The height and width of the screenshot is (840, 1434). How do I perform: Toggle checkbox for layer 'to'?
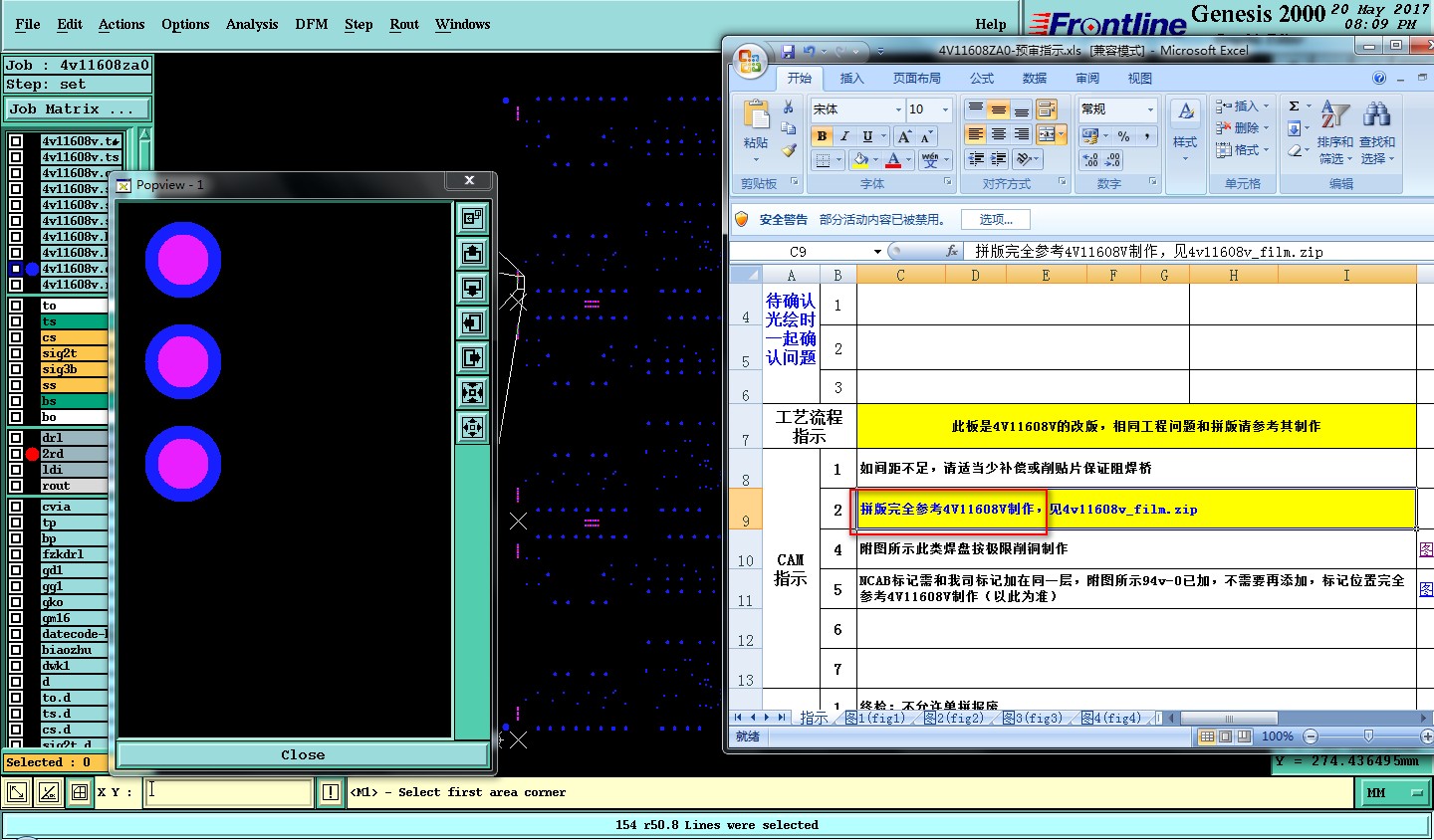tap(16, 306)
